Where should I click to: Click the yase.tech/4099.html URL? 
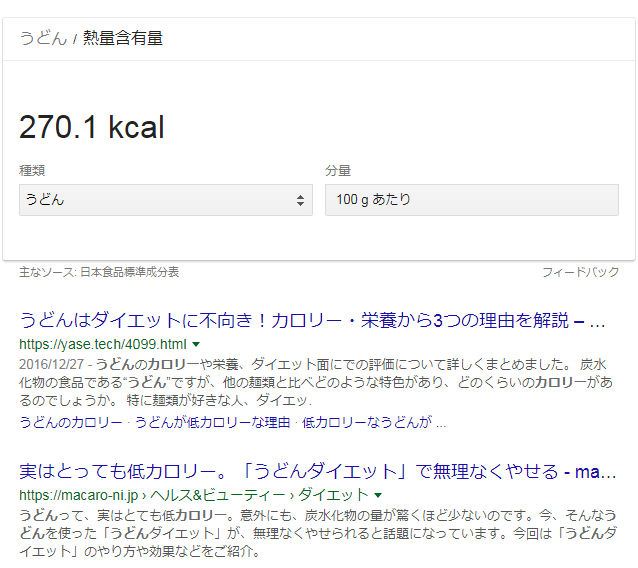(x=103, y=343)
